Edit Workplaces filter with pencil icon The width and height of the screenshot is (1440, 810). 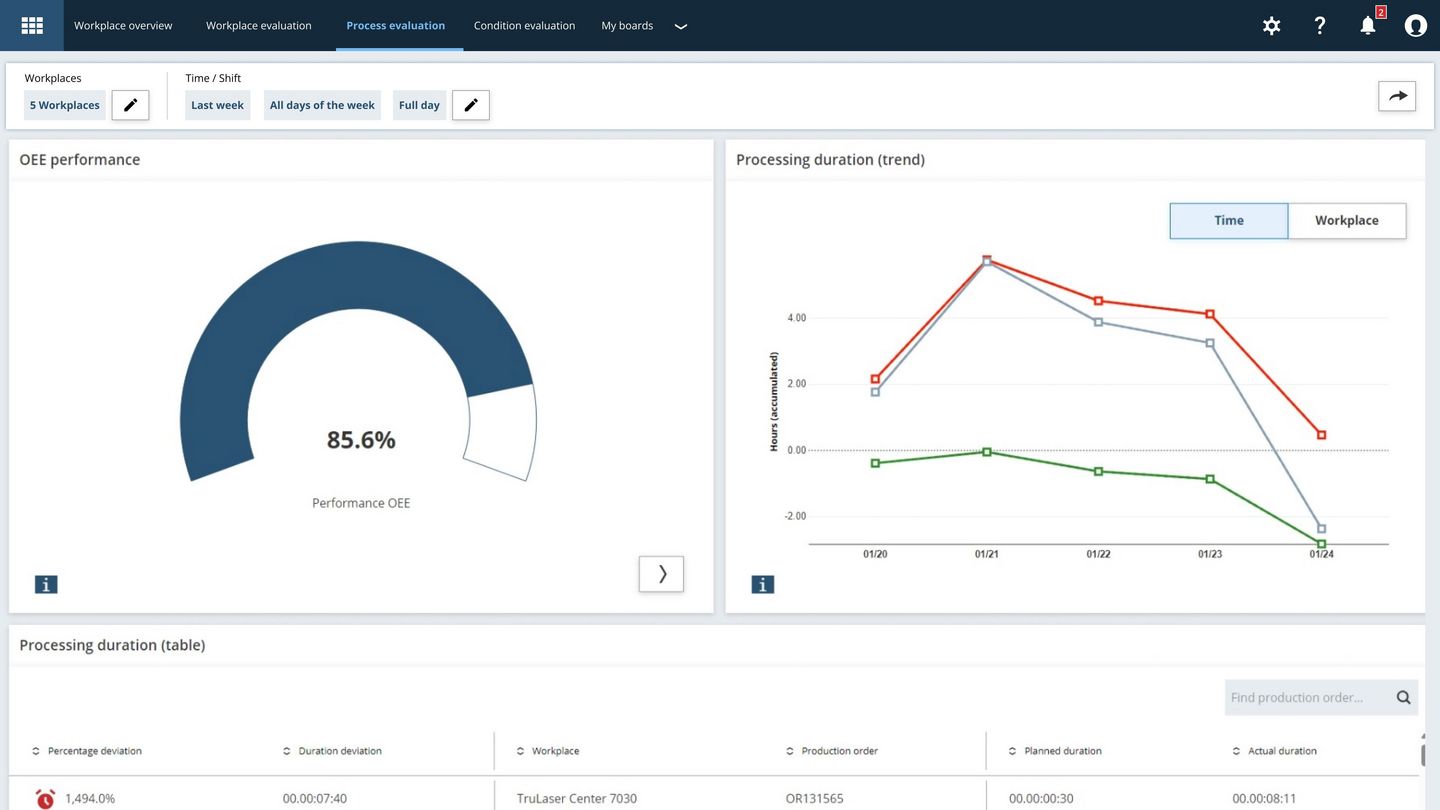(130, 105)
